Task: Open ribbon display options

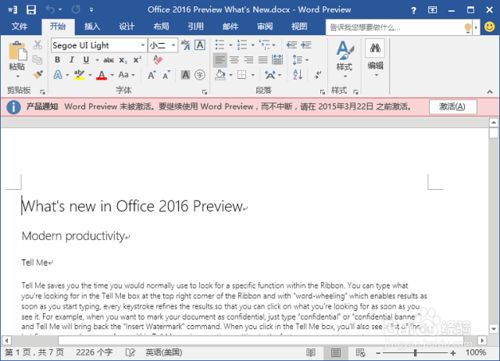Action: click(x=432, y=10)
